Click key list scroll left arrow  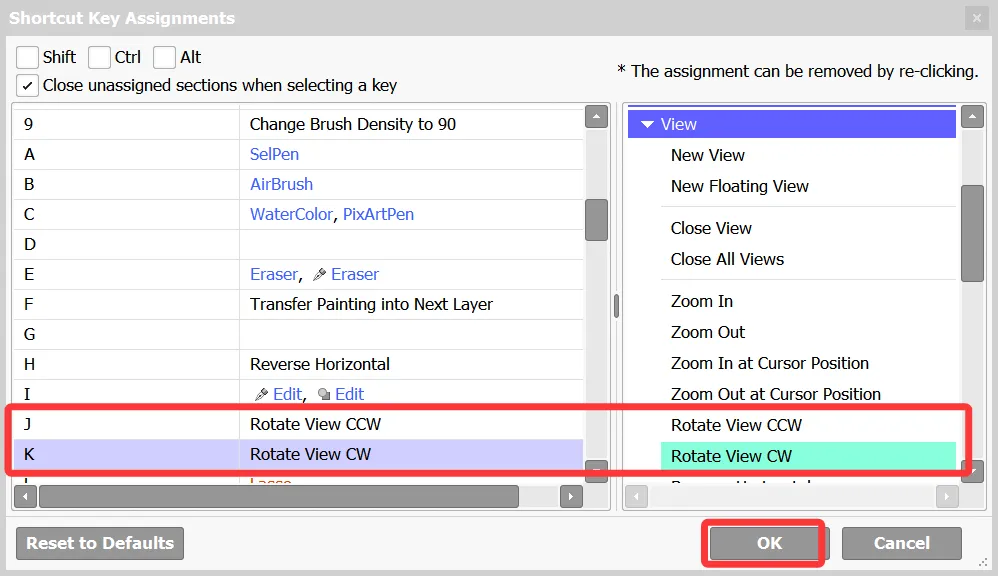pyautogui.click(x=25, y=496)
